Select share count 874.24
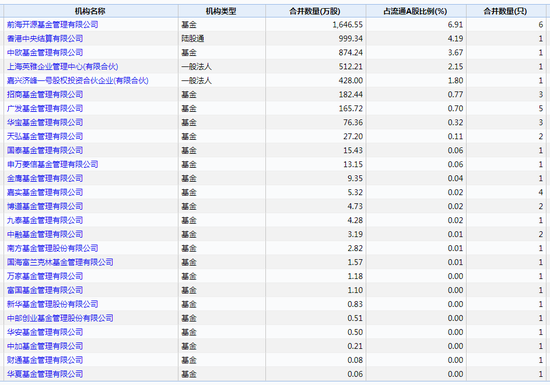The width and height of the screenshot is (550, 385). [x=351, y=53]
